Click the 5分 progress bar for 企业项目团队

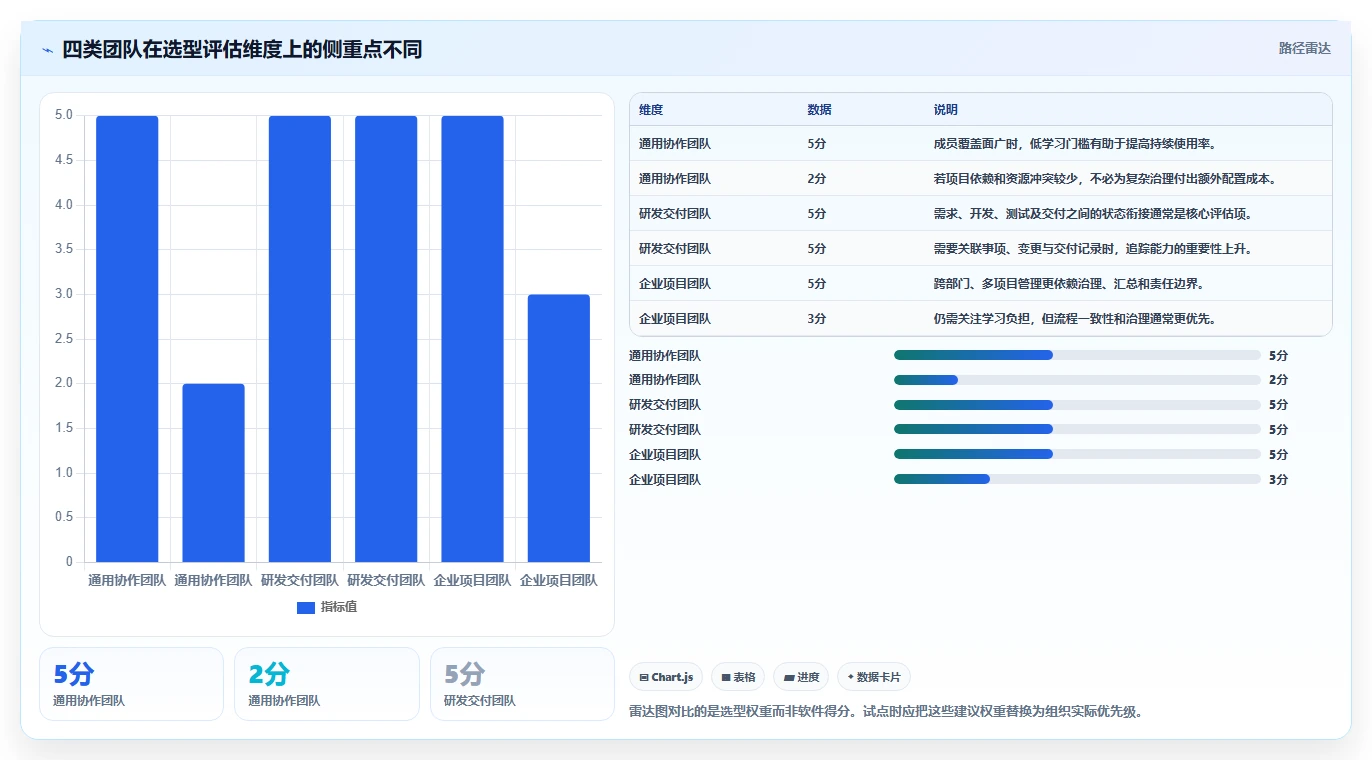pyautogui.click(x=1077, y=454)
